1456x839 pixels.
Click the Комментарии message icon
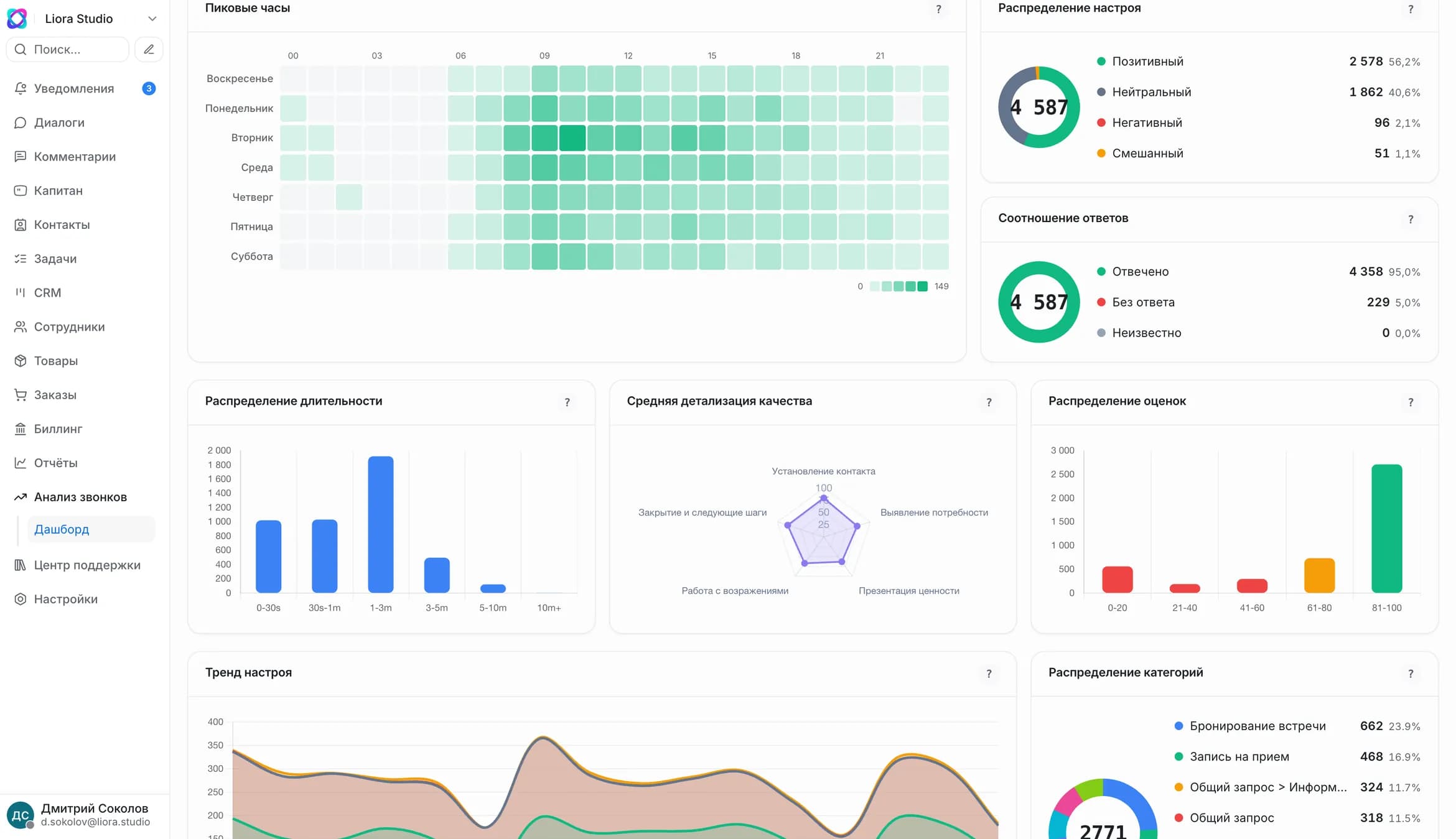(x=21, y=157)
